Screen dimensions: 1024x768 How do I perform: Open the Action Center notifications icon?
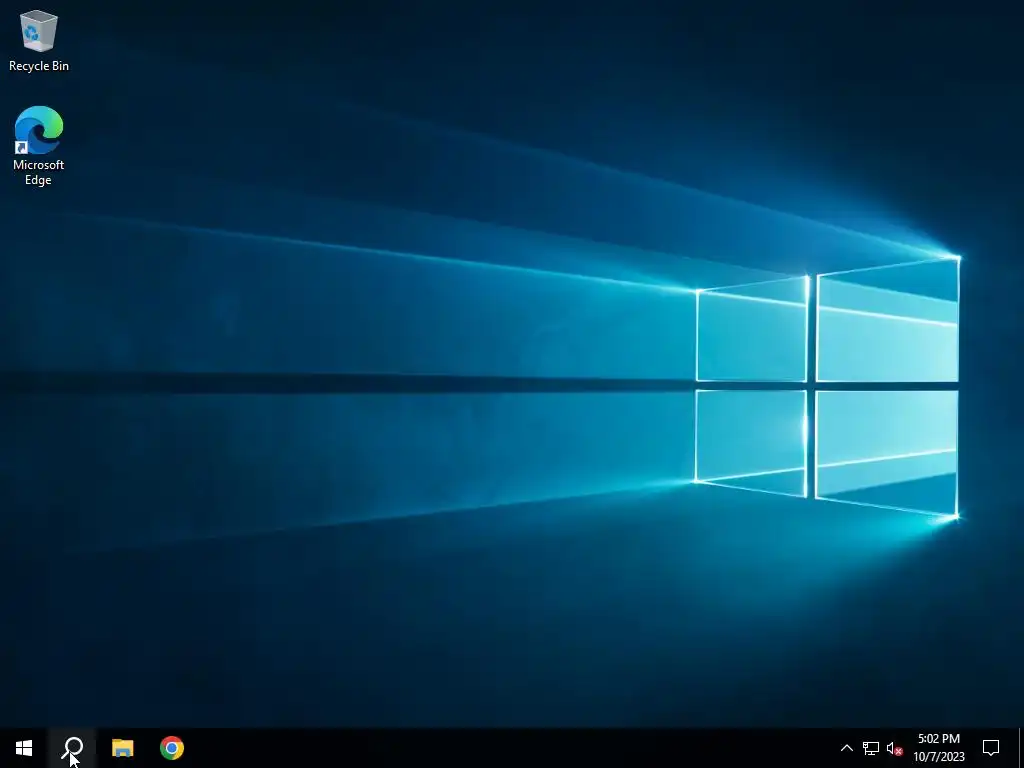click(x=991, y=748)
